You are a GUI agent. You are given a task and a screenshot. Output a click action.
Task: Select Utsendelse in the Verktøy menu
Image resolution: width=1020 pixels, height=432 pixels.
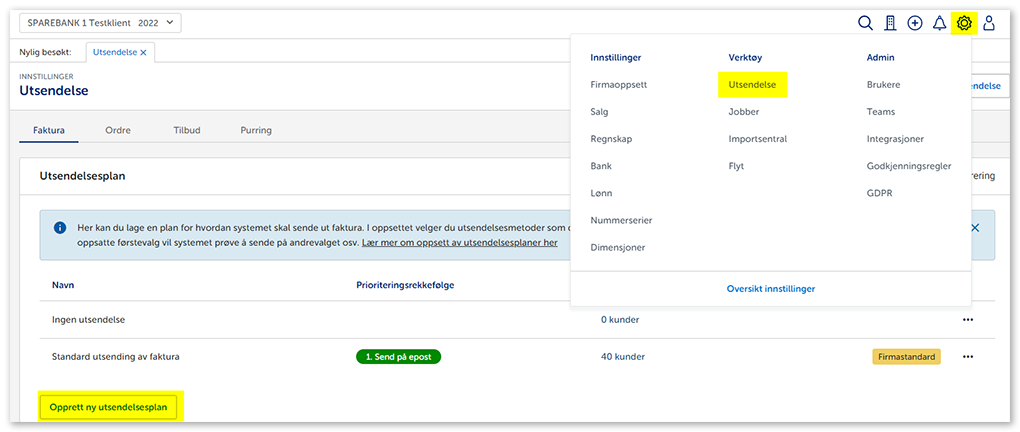coord(752,85)
